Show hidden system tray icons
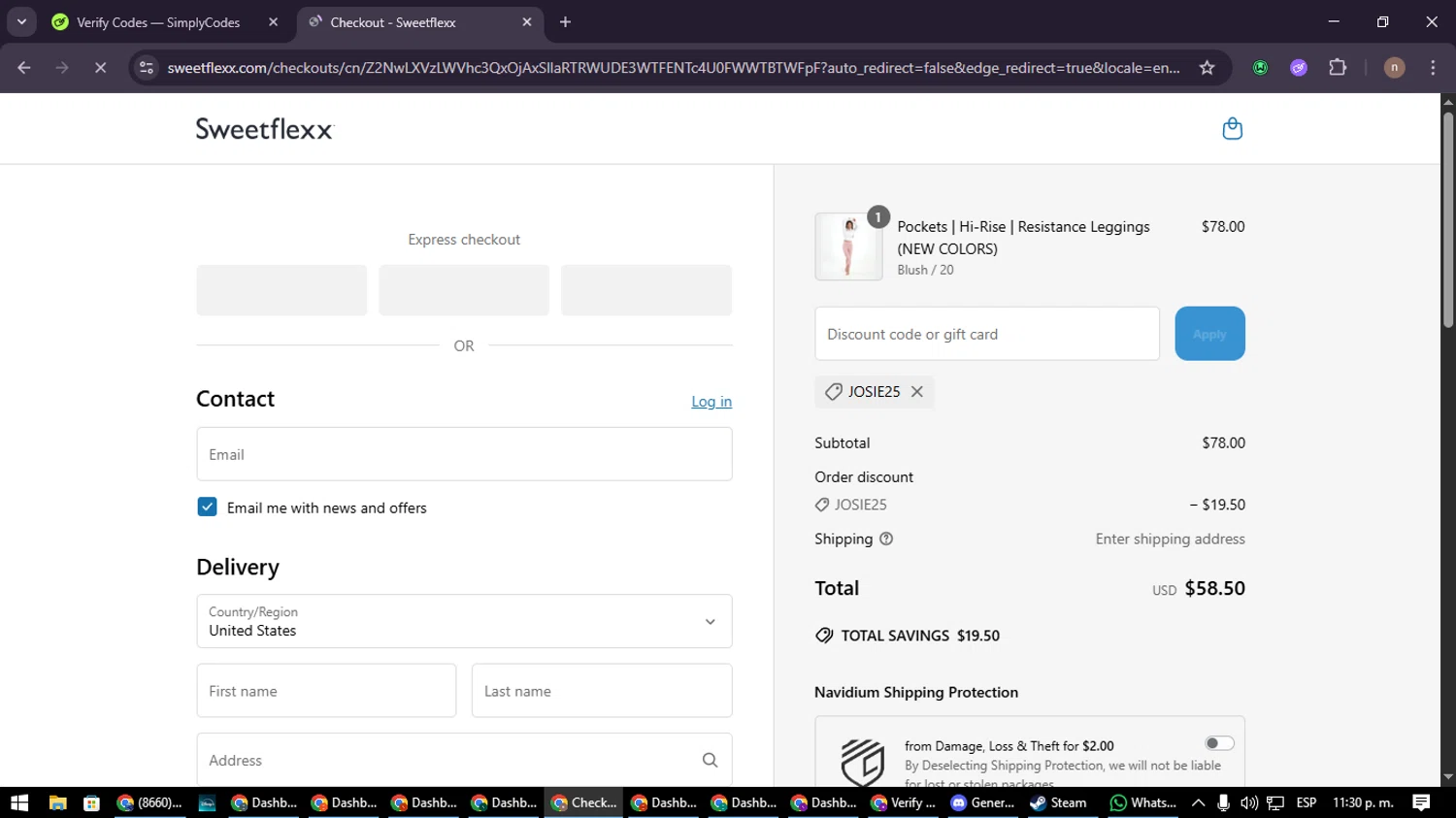This screenshot has width=1456, height=818. [1199, 802]
